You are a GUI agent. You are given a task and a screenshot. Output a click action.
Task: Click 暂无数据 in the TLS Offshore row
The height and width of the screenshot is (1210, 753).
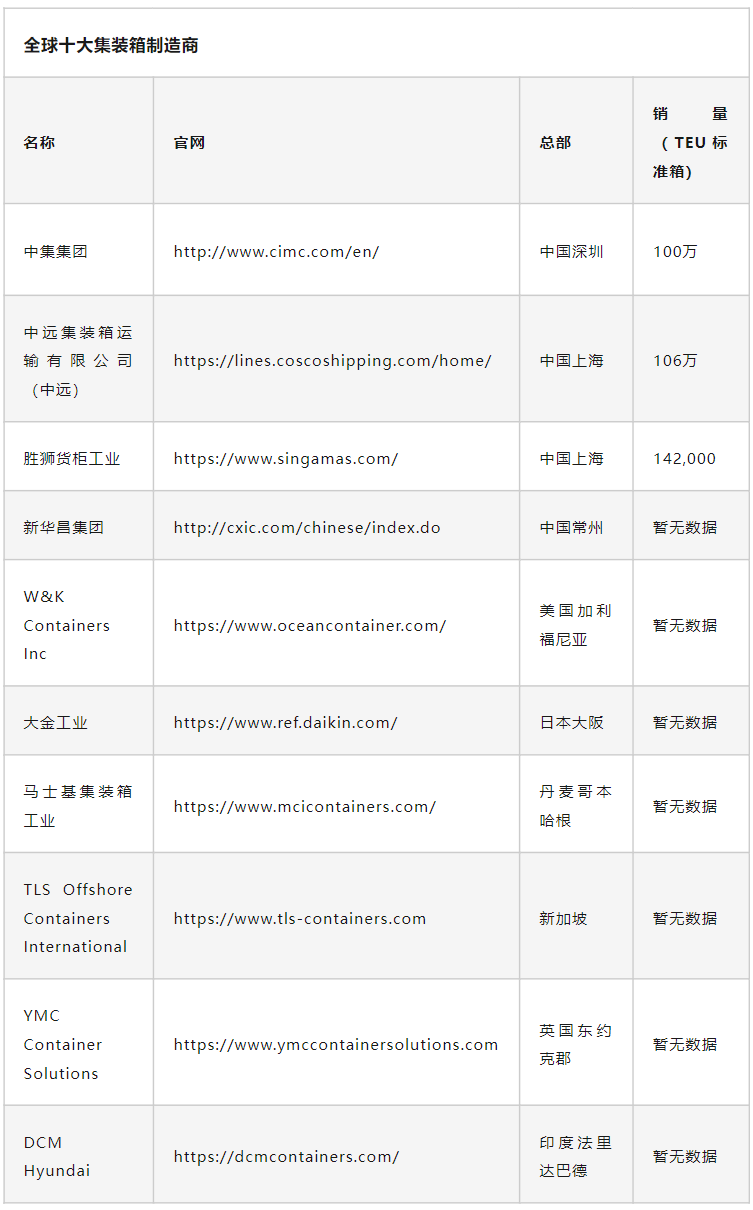[685, 918]
